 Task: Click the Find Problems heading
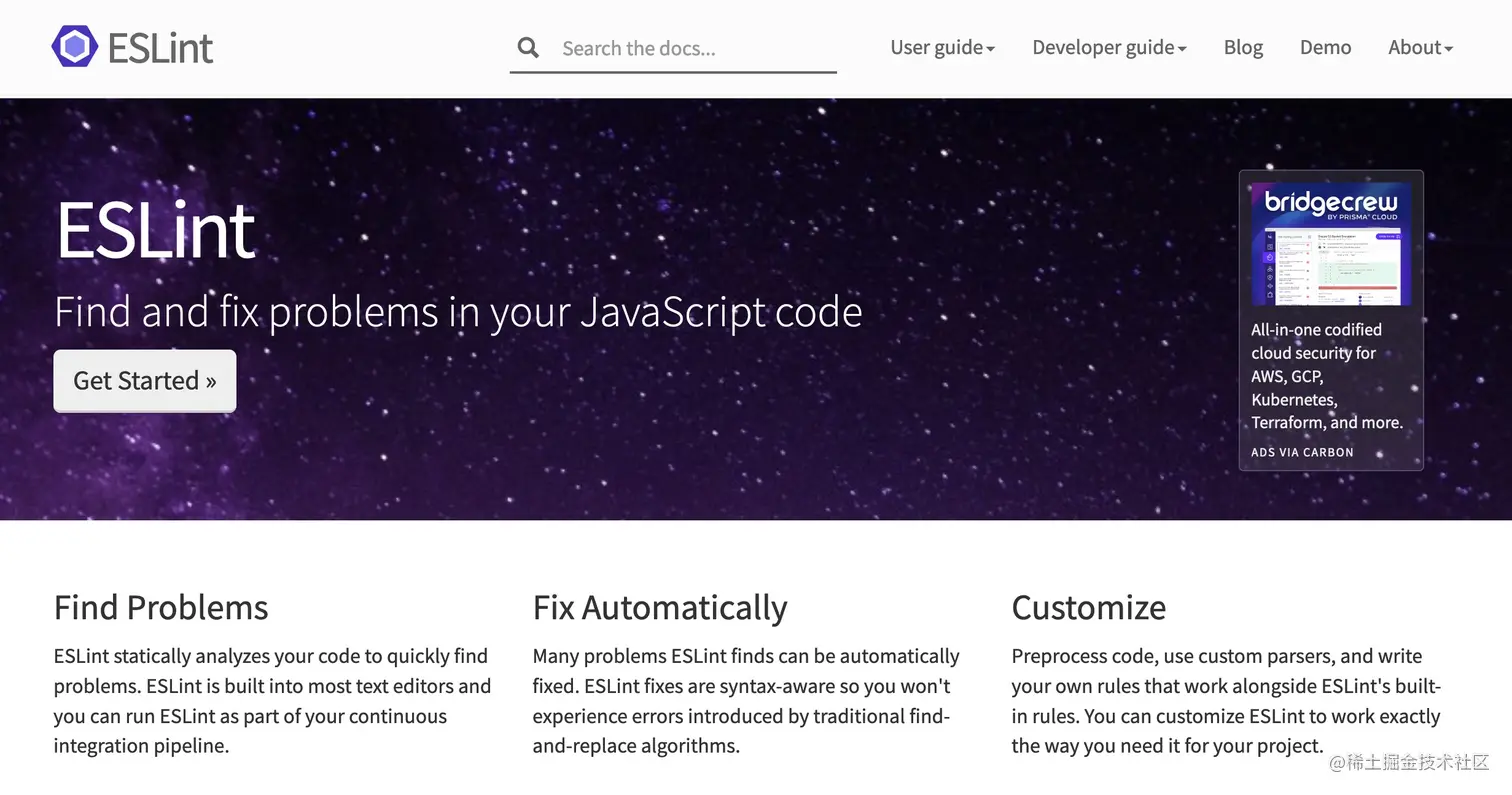[x=161, y=607]
